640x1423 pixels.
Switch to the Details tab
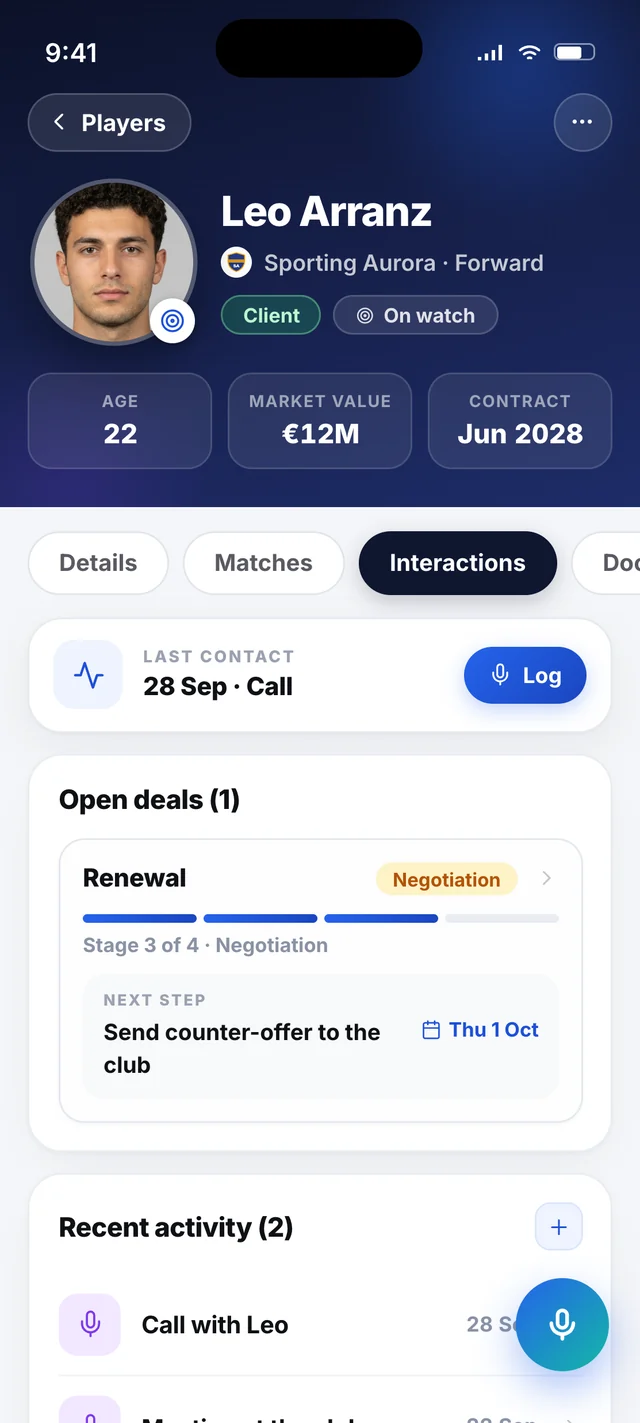[x=98, y=563]
